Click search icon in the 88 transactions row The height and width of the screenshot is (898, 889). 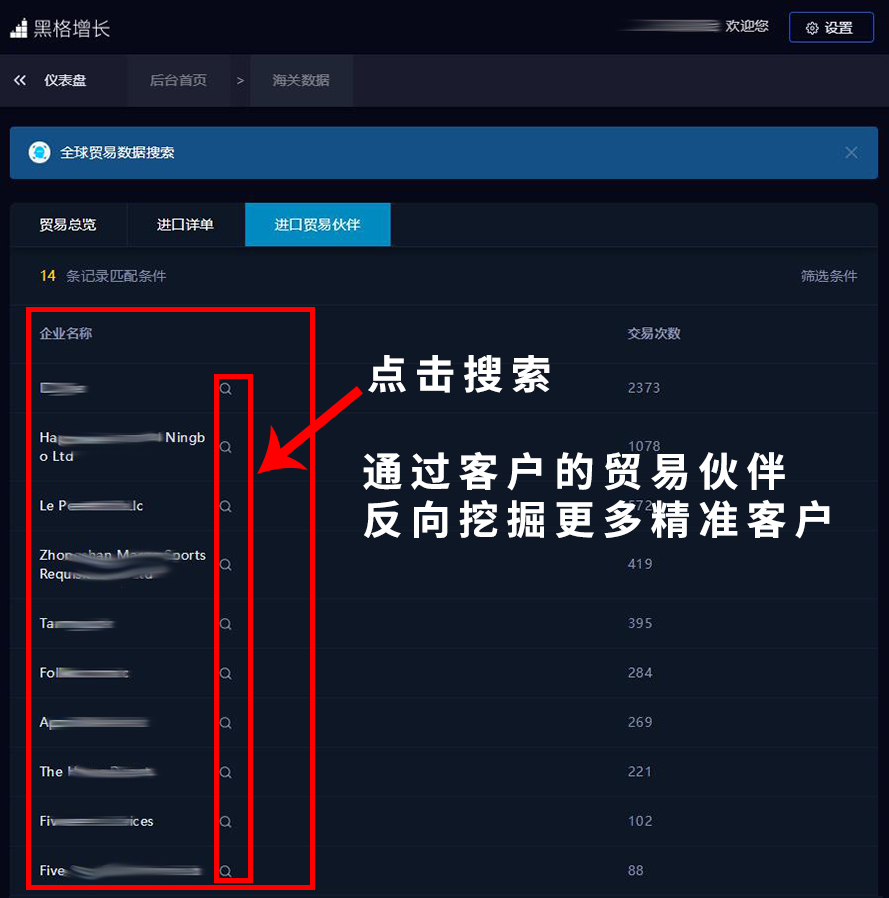(x=226, y=871)
